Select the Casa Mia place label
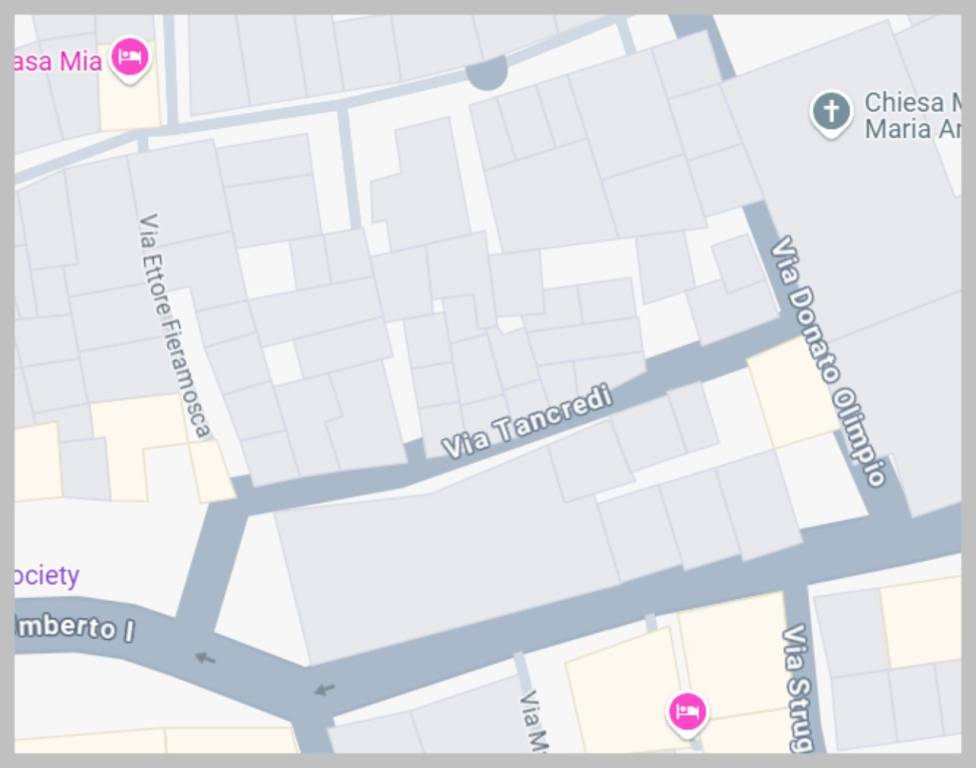The image size is (976, 768). click(59, 62)
